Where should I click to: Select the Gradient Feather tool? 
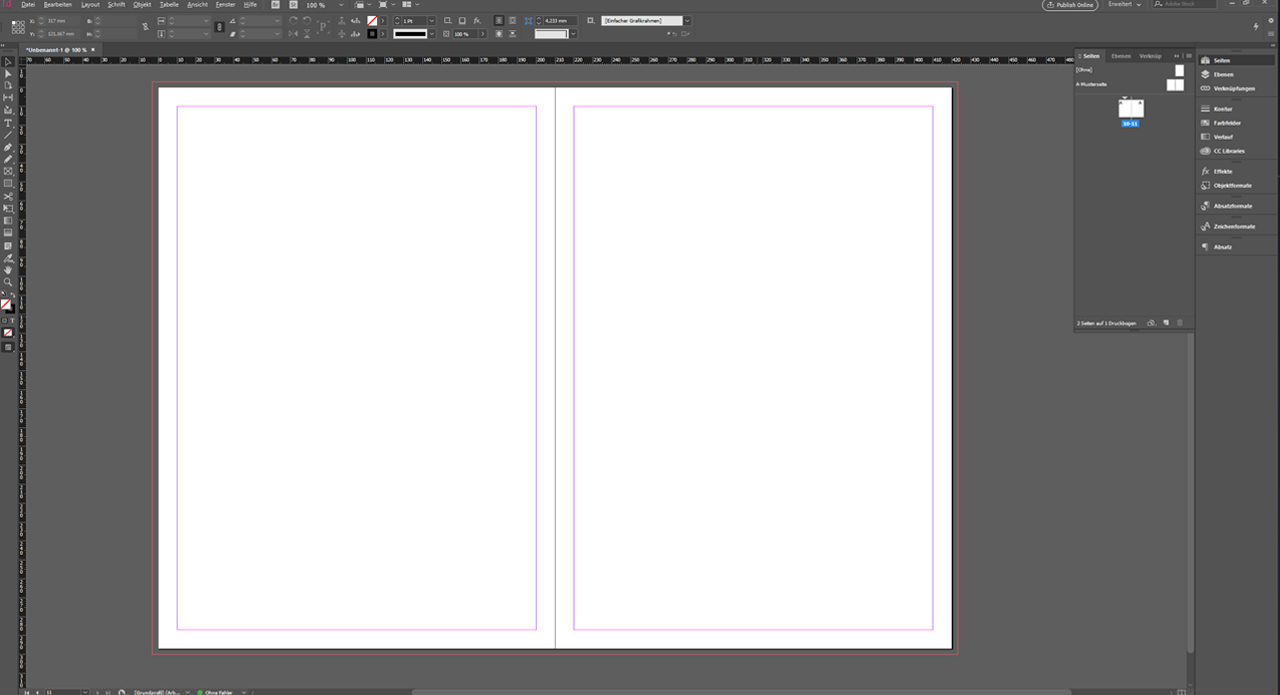(8, 232)
